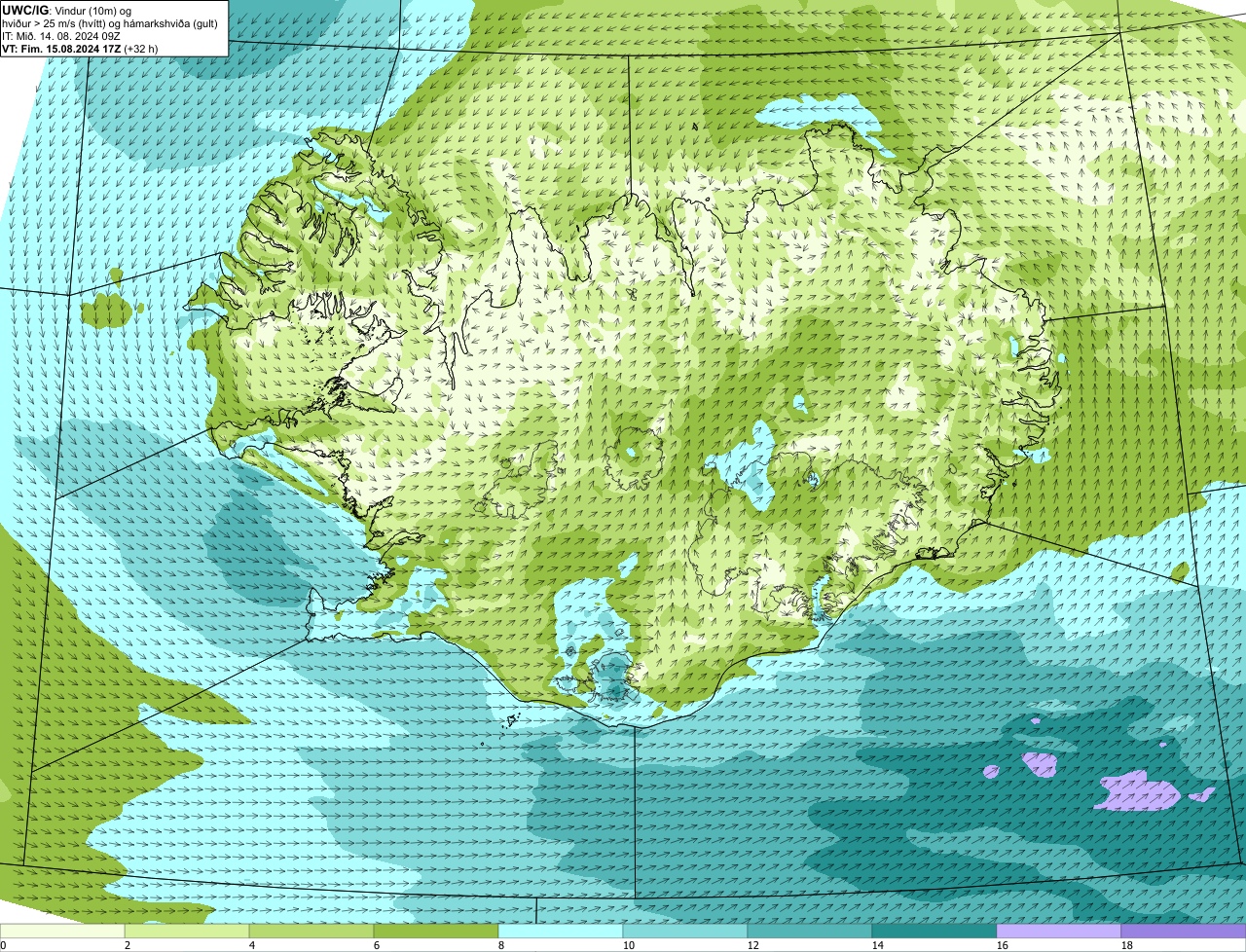Click the "IT: Mið. 14. 08. 2024 09Z" line

pos(62,35)
